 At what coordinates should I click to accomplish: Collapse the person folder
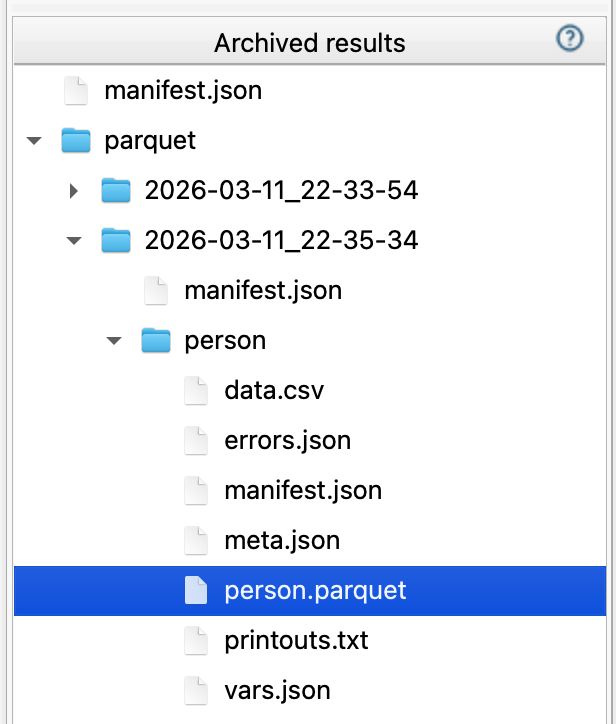click(115, 341)
